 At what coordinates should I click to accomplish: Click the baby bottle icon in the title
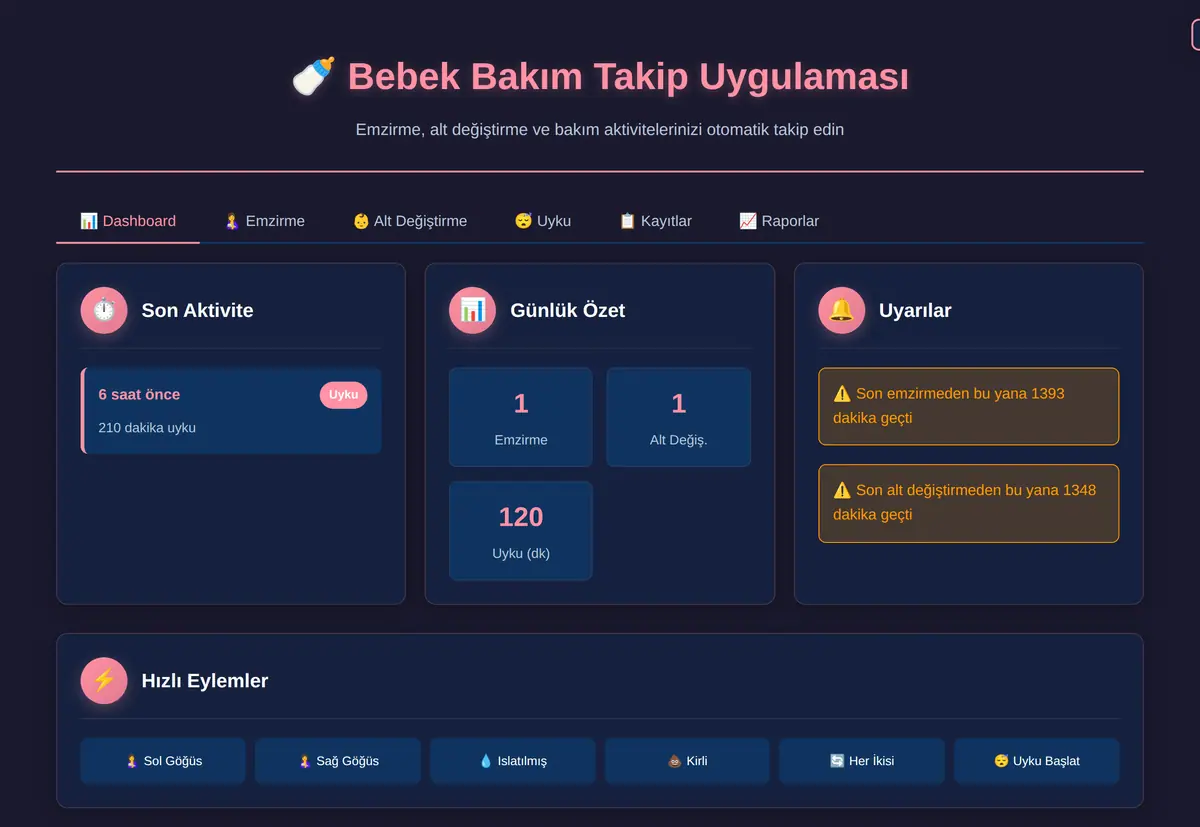coord(313,77)
